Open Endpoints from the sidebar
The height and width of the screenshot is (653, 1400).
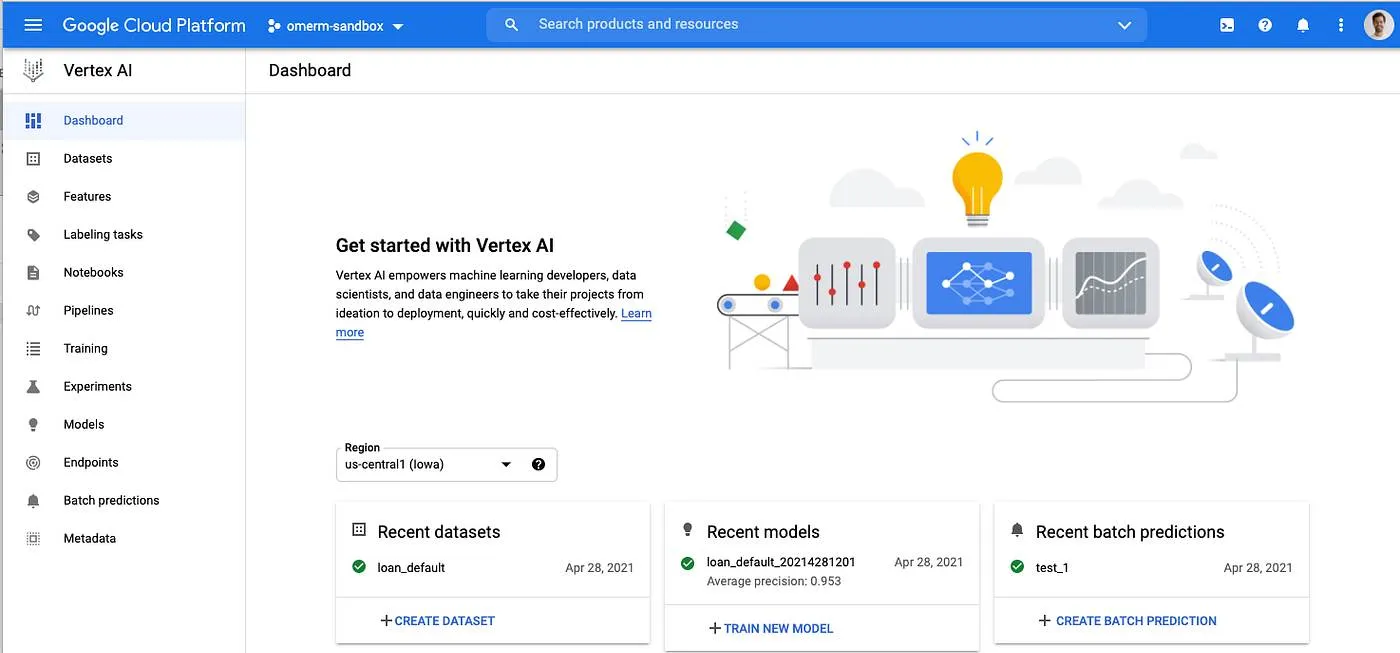(x=91, y=462)
